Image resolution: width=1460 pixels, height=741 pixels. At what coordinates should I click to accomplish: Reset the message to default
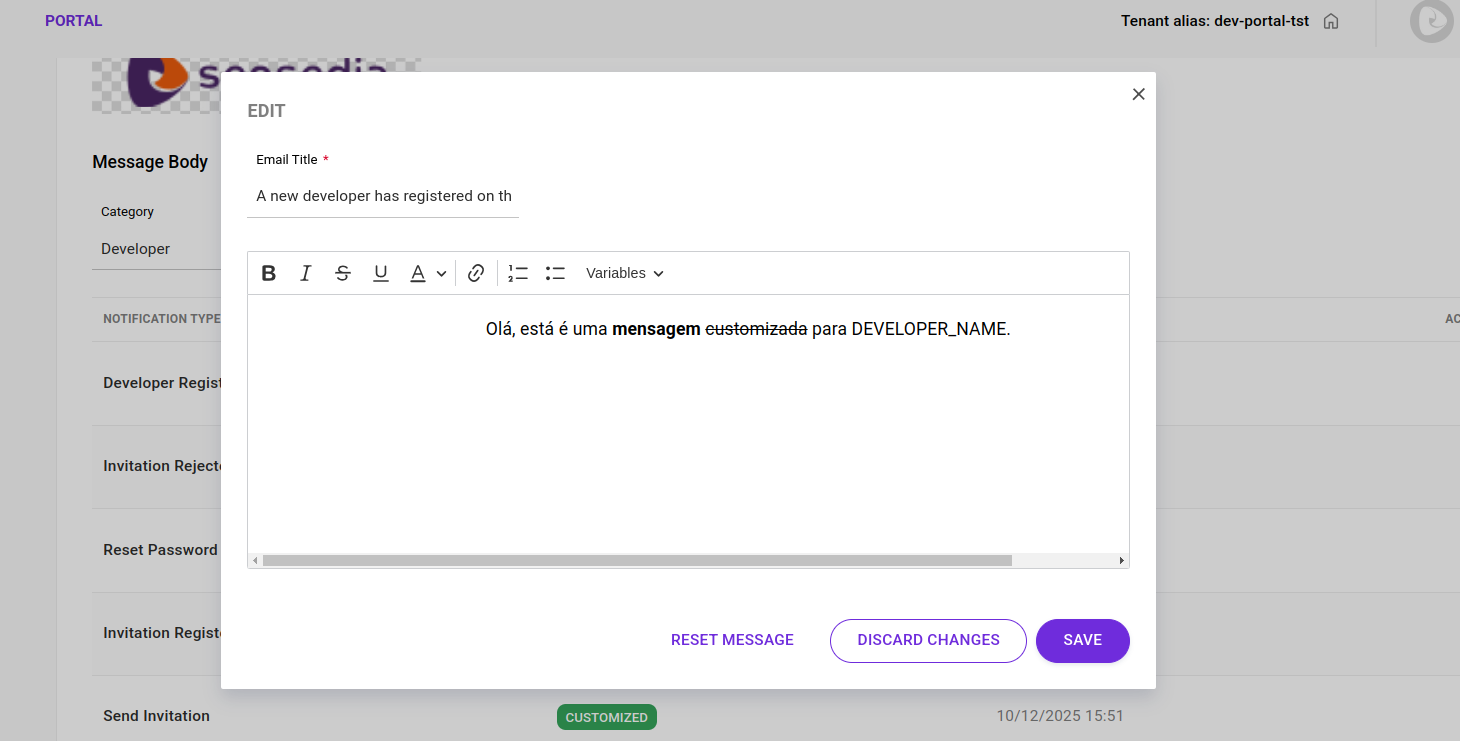tap(732, 640)
